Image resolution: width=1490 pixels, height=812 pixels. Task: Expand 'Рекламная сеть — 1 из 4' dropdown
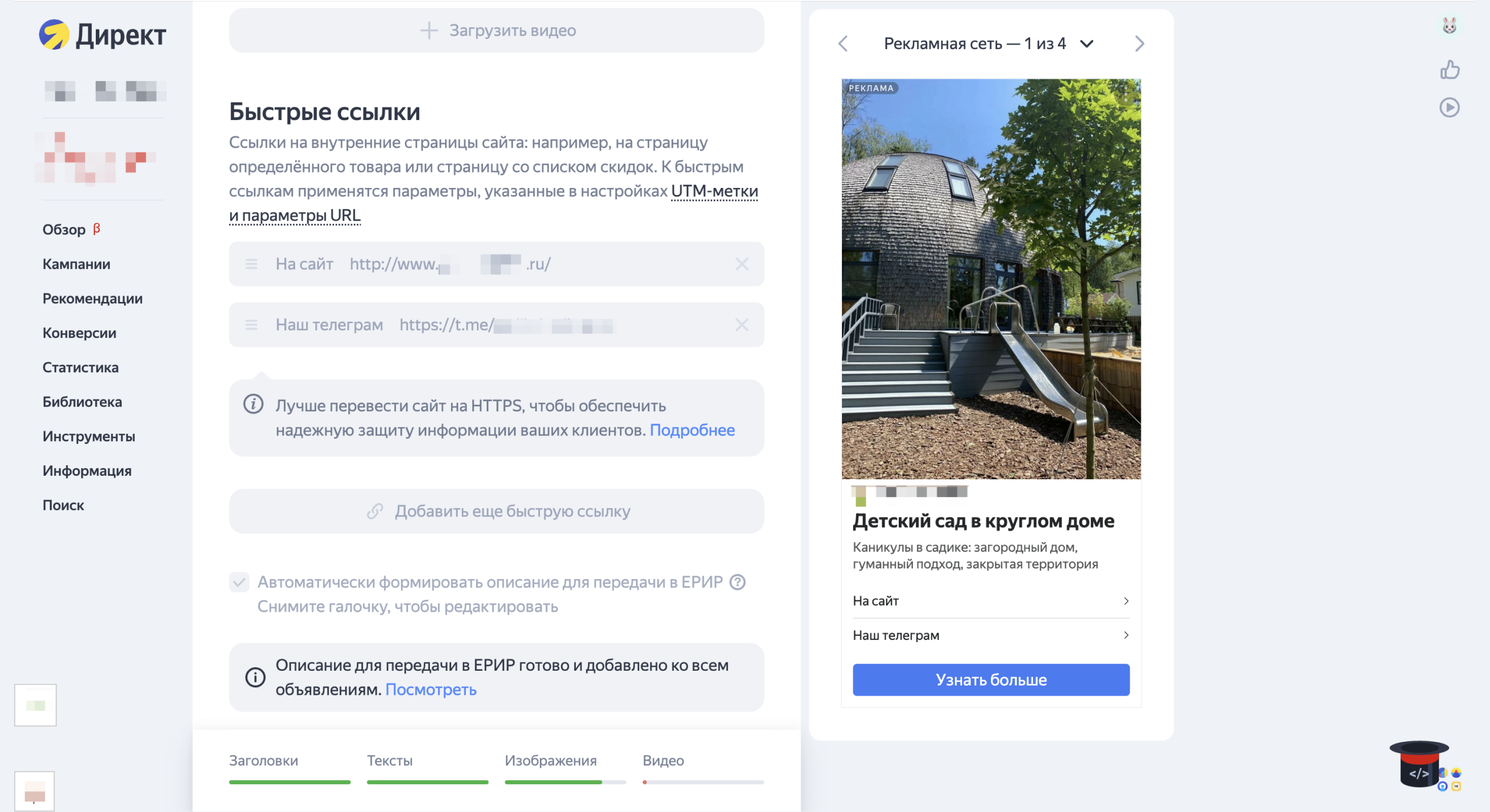pyautogui.click(x=1086, y=44)
